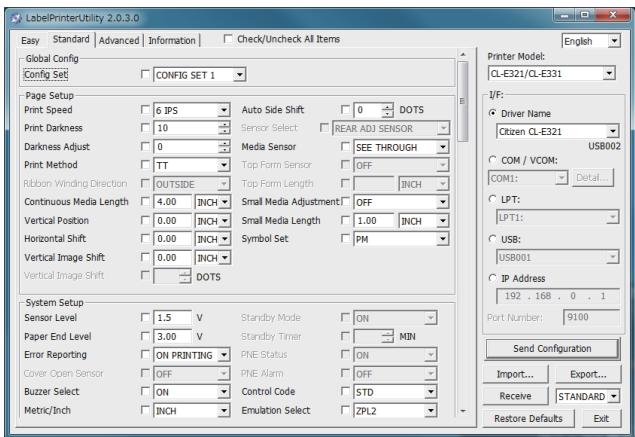This screenshot has width=635, height=437.
Task: Click the settings panel scroll up arrow
Action: (463, 55)
